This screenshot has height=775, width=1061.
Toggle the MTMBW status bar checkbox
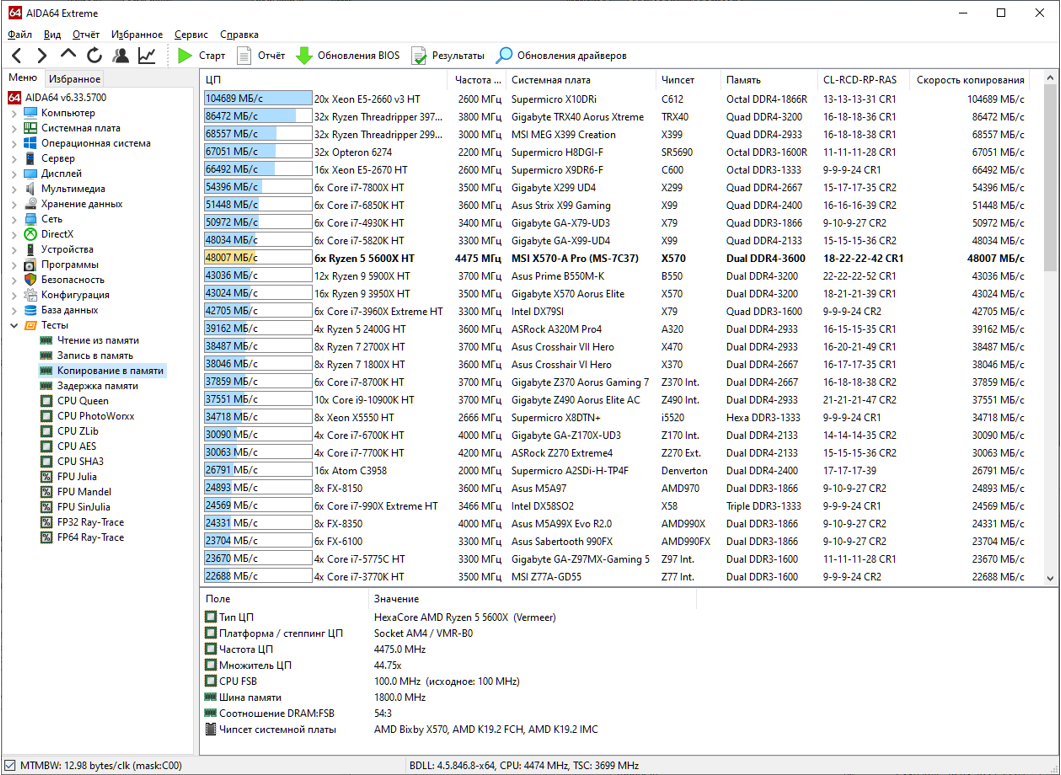click(x=10, y=766)
